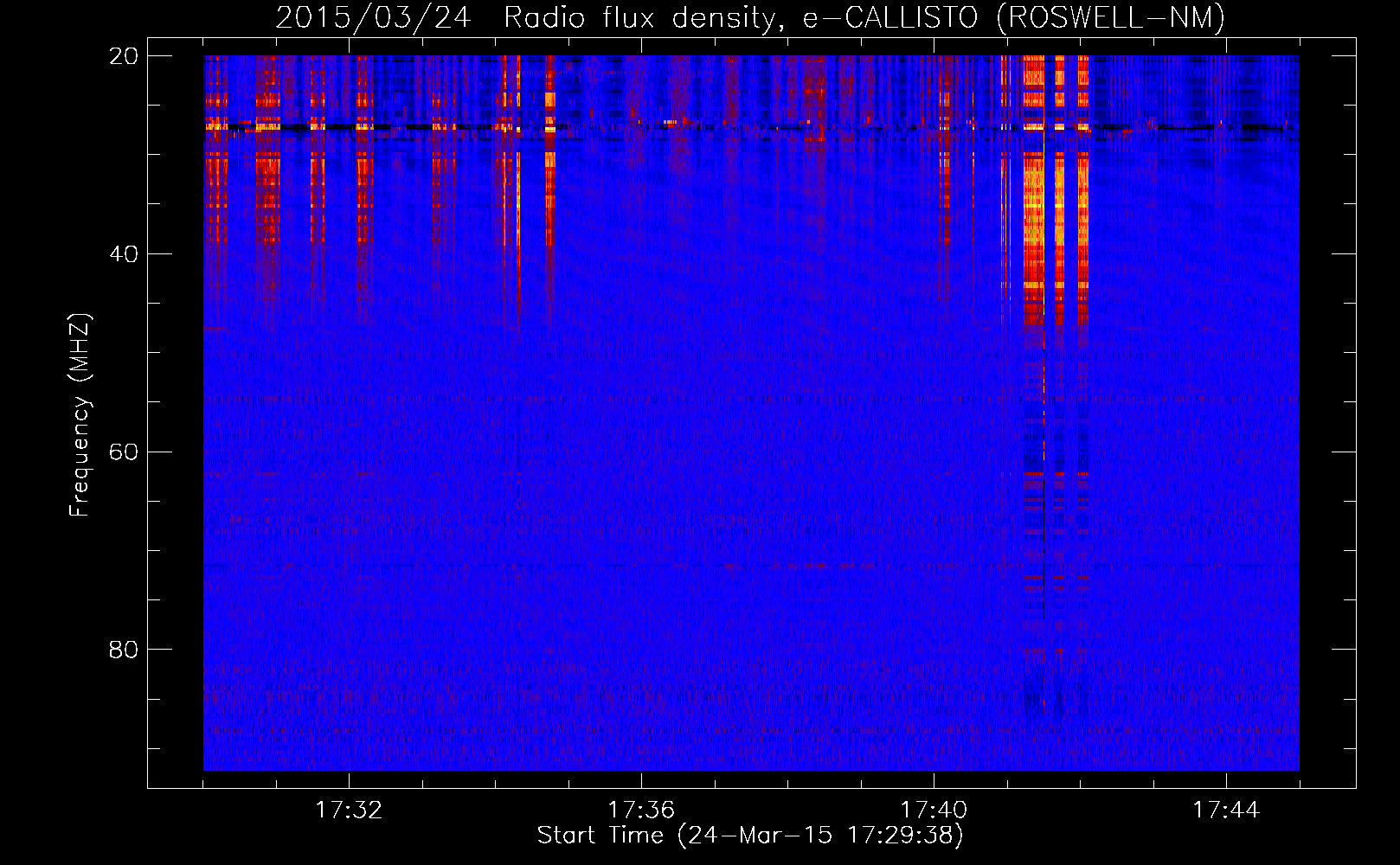Click the plot title mentioning e-CALLISTO ROSWELL-NM
Viewport: 1400px width, 865px height.
point(750,18)
